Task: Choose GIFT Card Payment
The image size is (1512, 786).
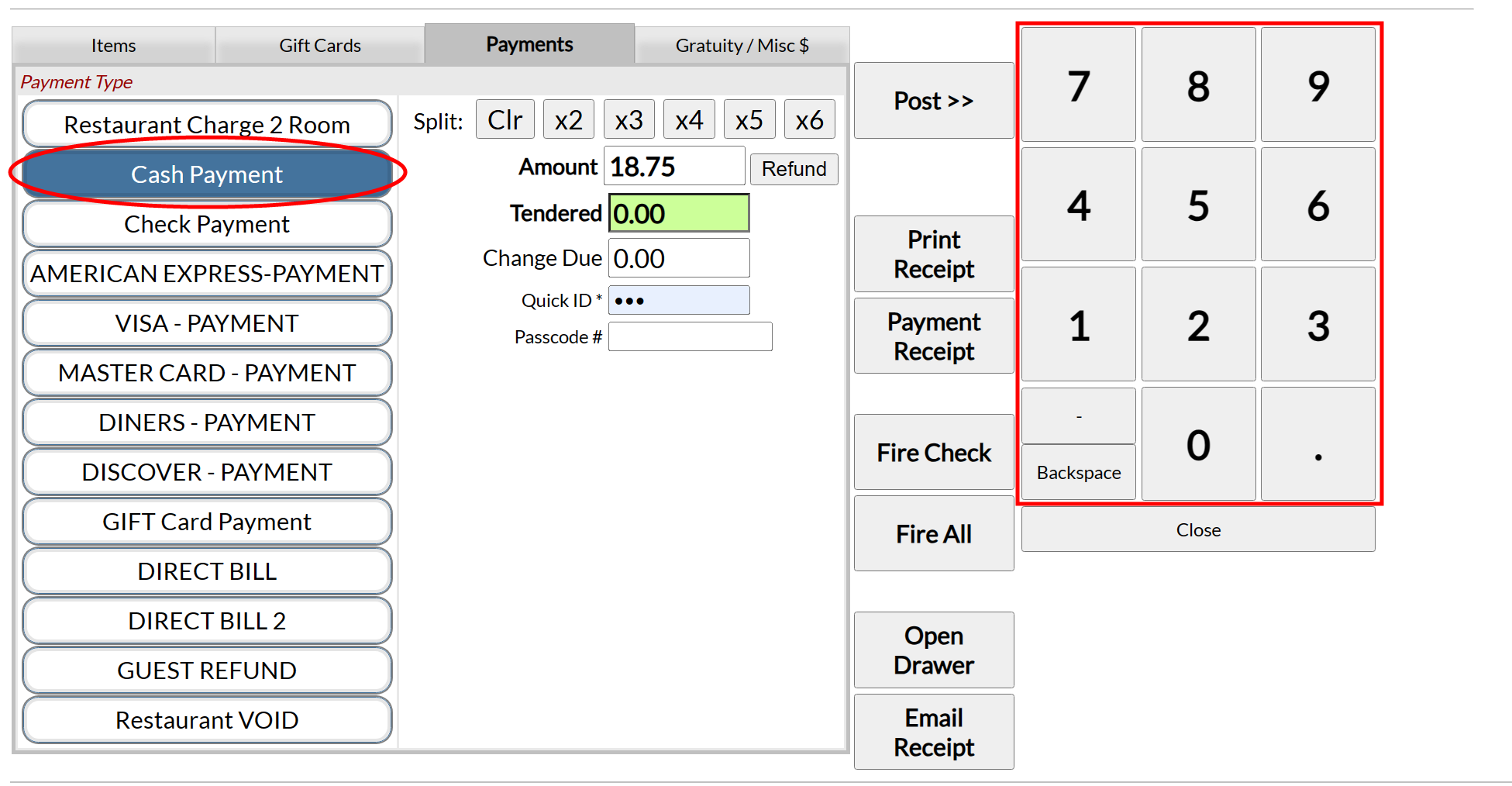Action: tap(207, 521)
